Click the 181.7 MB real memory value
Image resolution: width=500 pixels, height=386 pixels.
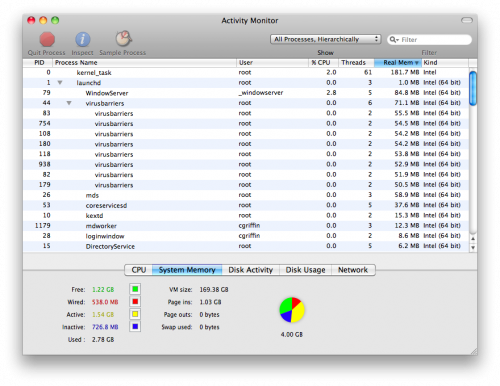point(405,72)
